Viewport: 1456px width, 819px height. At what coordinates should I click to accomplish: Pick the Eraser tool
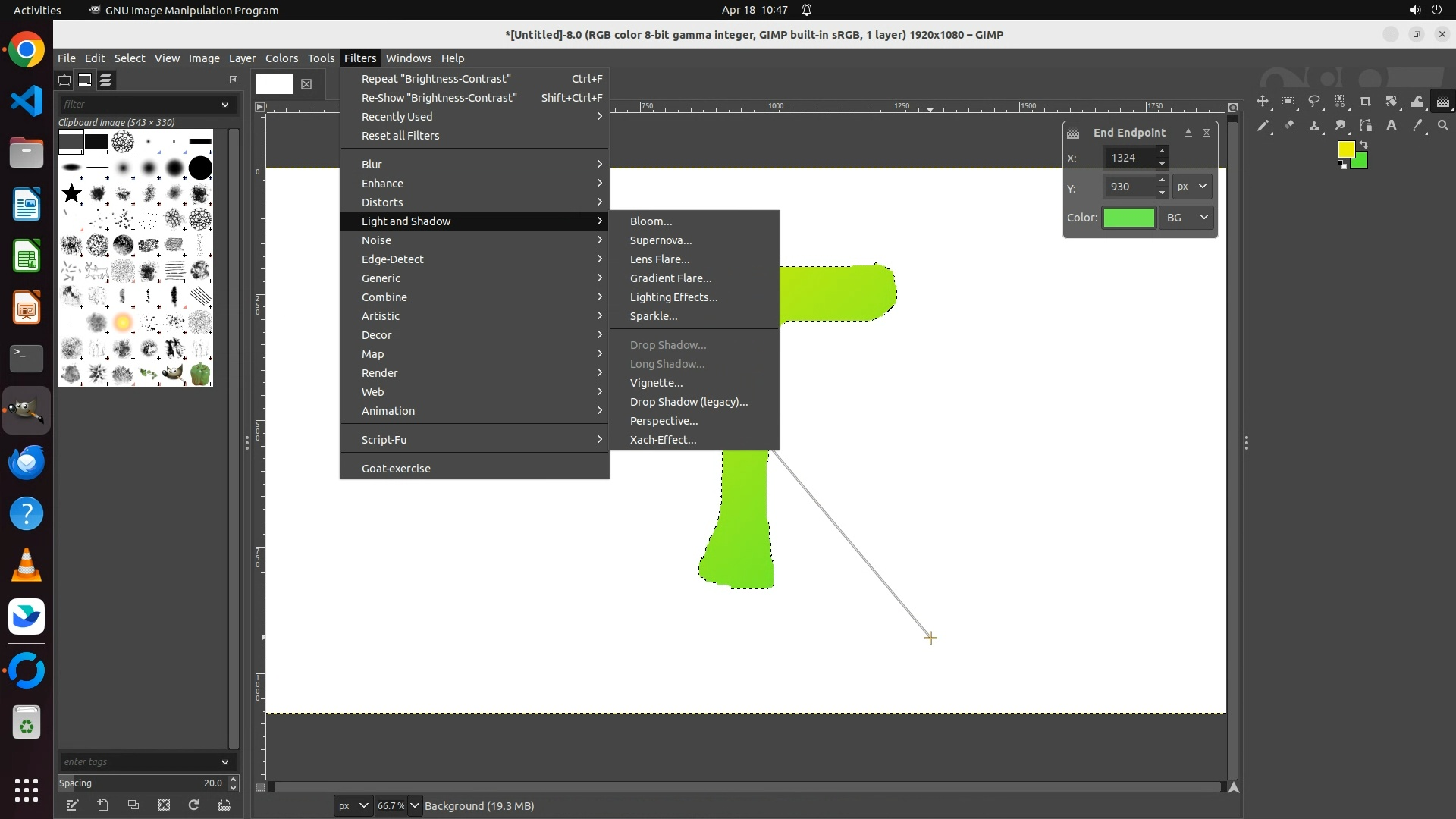(x=1288, y=126)
